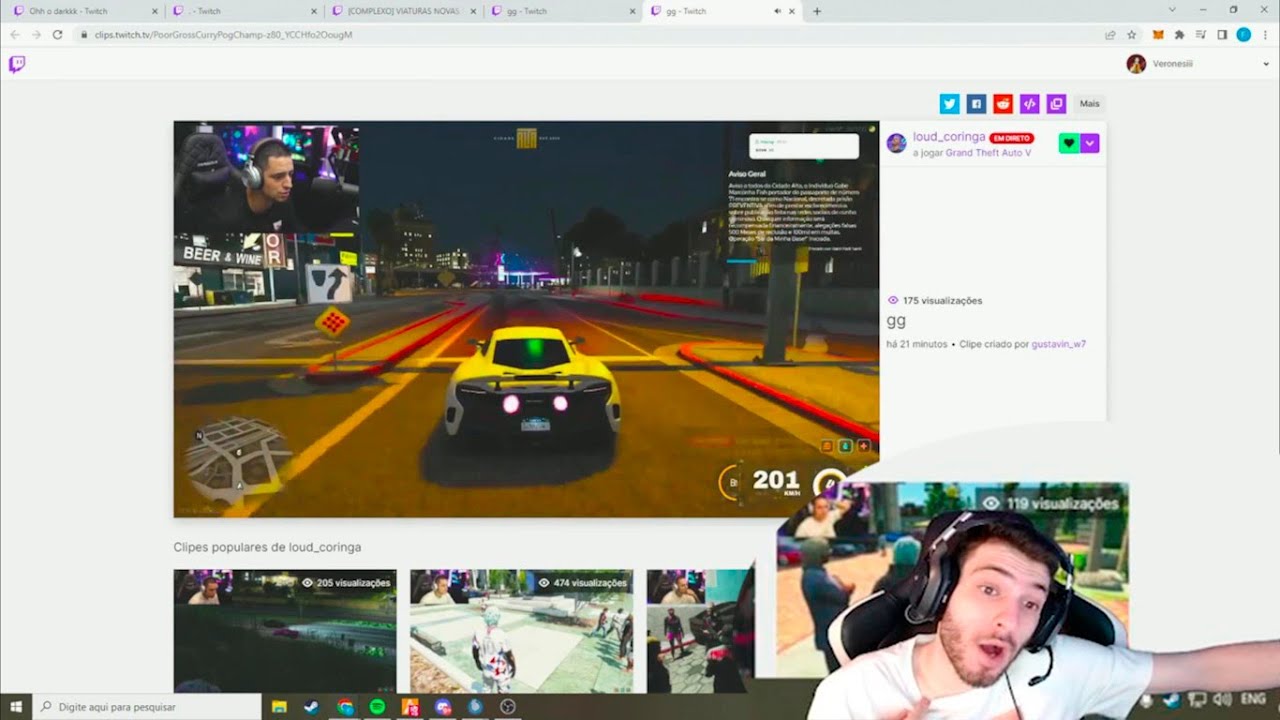Open Spotify from the taskbar
The width and height of the screenshot is (1280, 720).
pos(378,707)
